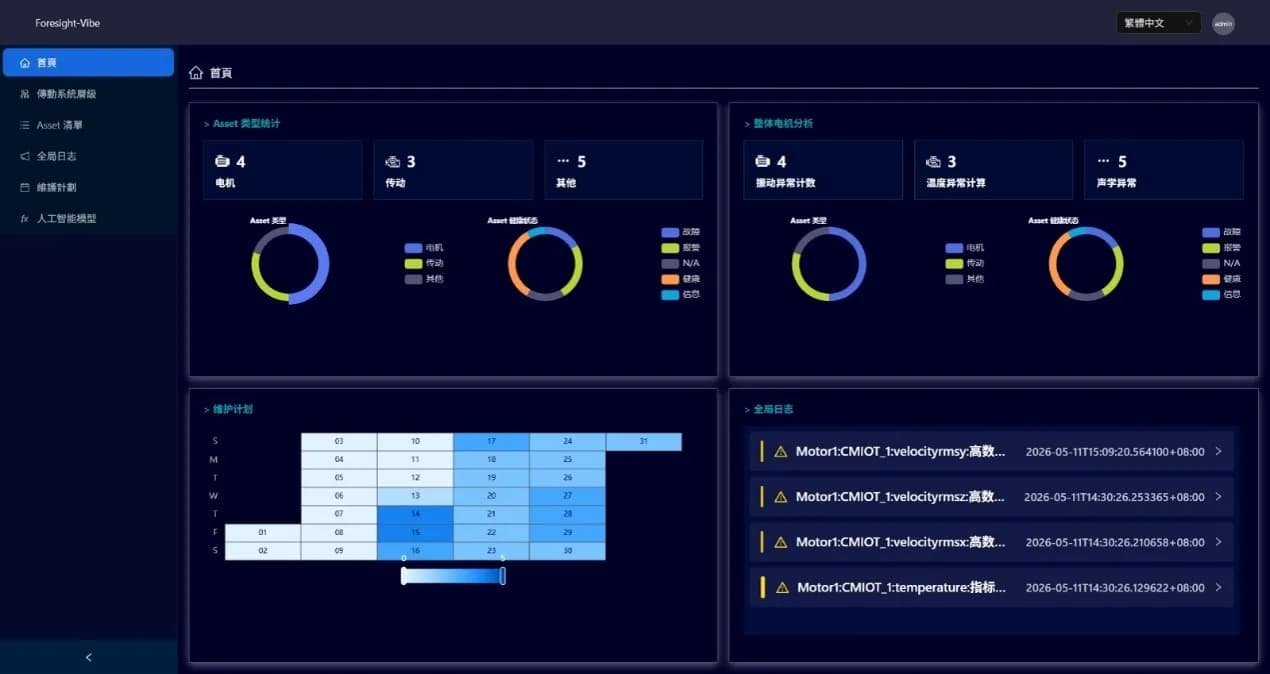Collapse the sidebar with the left chevron
Viewport: 1270px width, 674px height.
[x=89, y=657]
